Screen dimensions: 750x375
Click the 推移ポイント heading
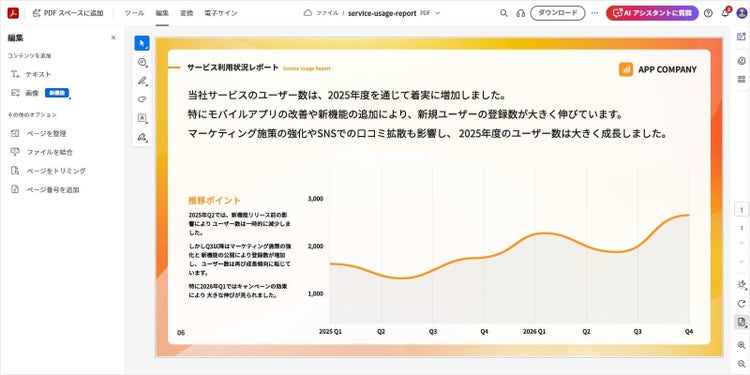click(214, 200)
